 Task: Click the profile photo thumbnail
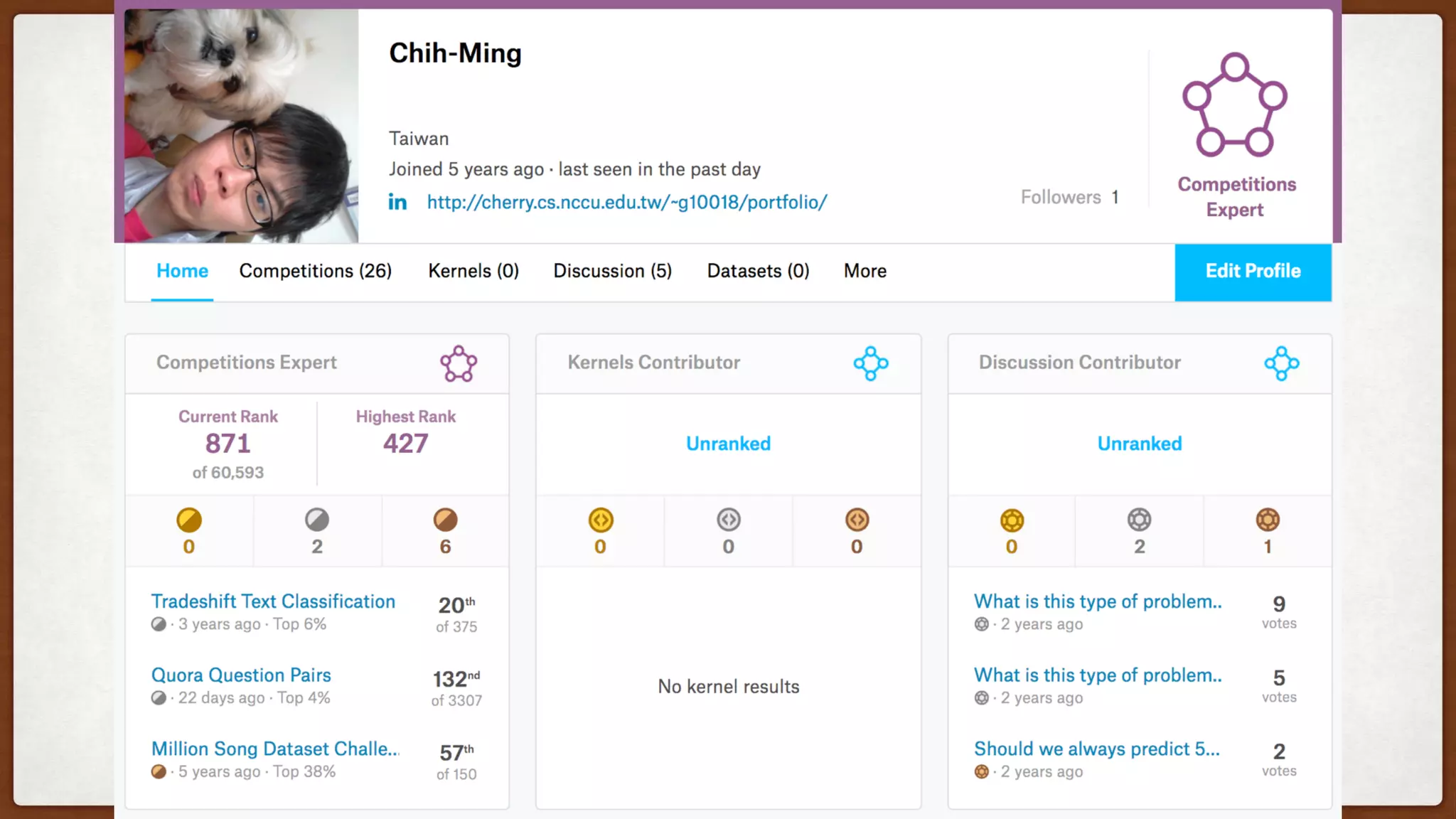coord(241,126)
